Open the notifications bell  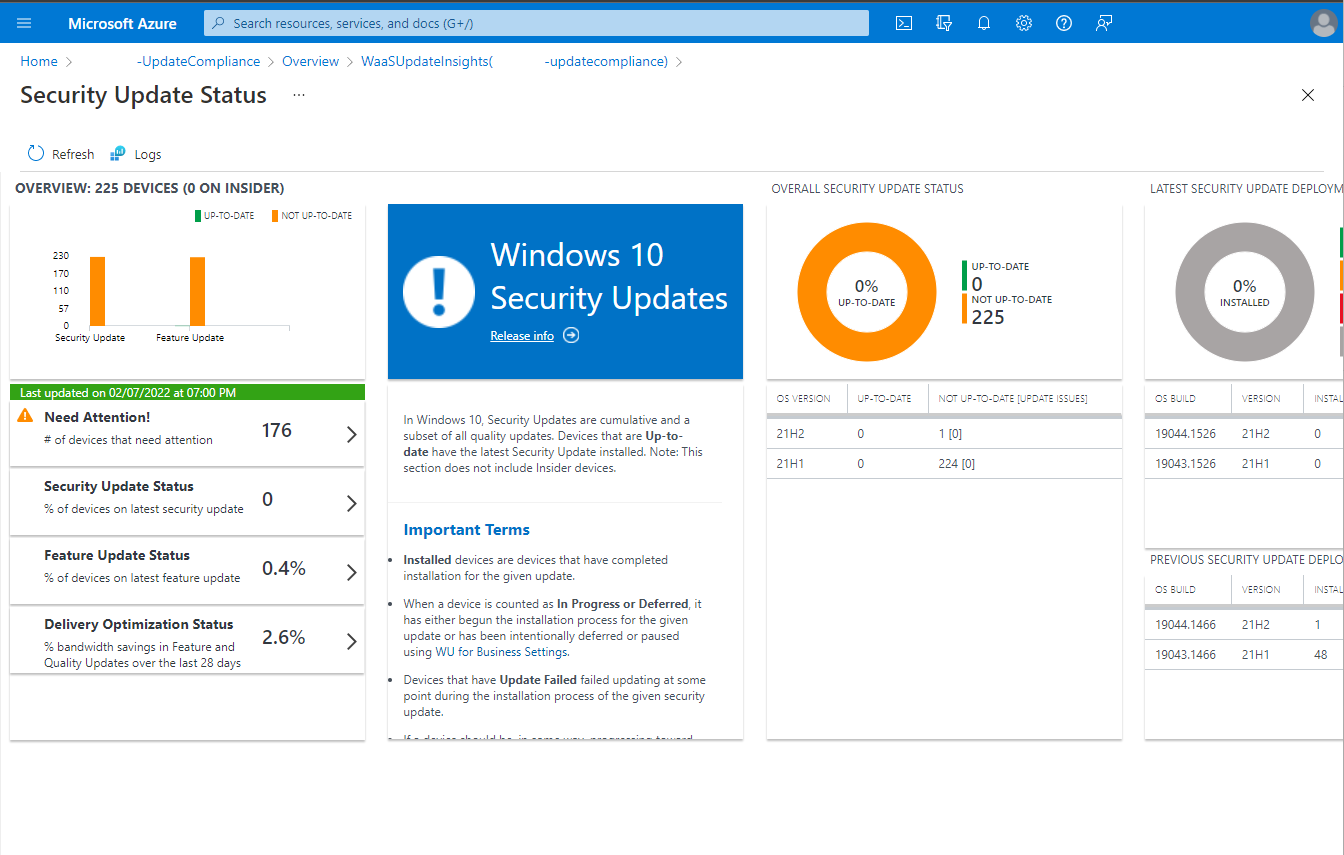click(x=984, y=23)
